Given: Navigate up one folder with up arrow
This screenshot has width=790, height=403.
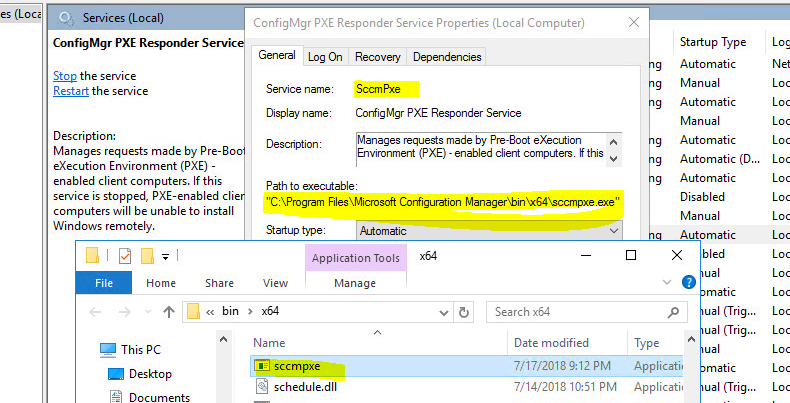Looking at the screenshot, I should 169,312.
